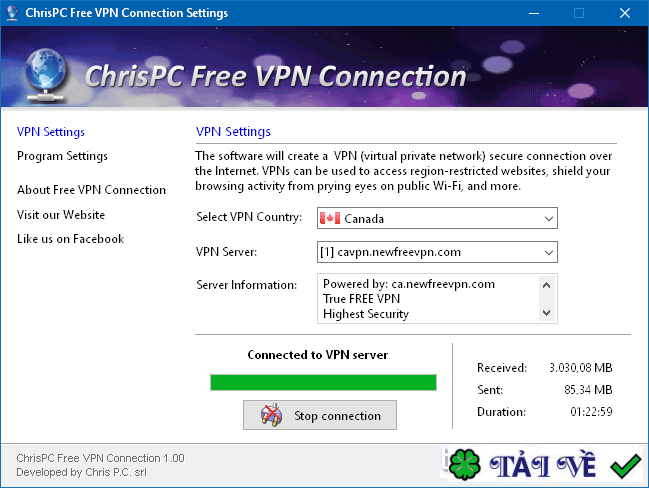Click the 'Highest Security' line in server info
The height and width of the screenshot is (488, 649).
click(x=366, y=314)
